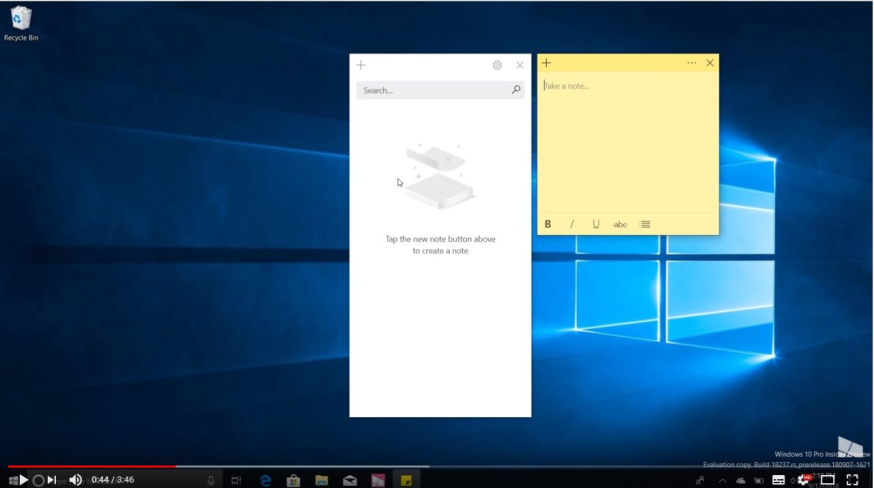The image size is (874, 488).
Task: Toggle italic formatting in the note
Action: (572, 224)
